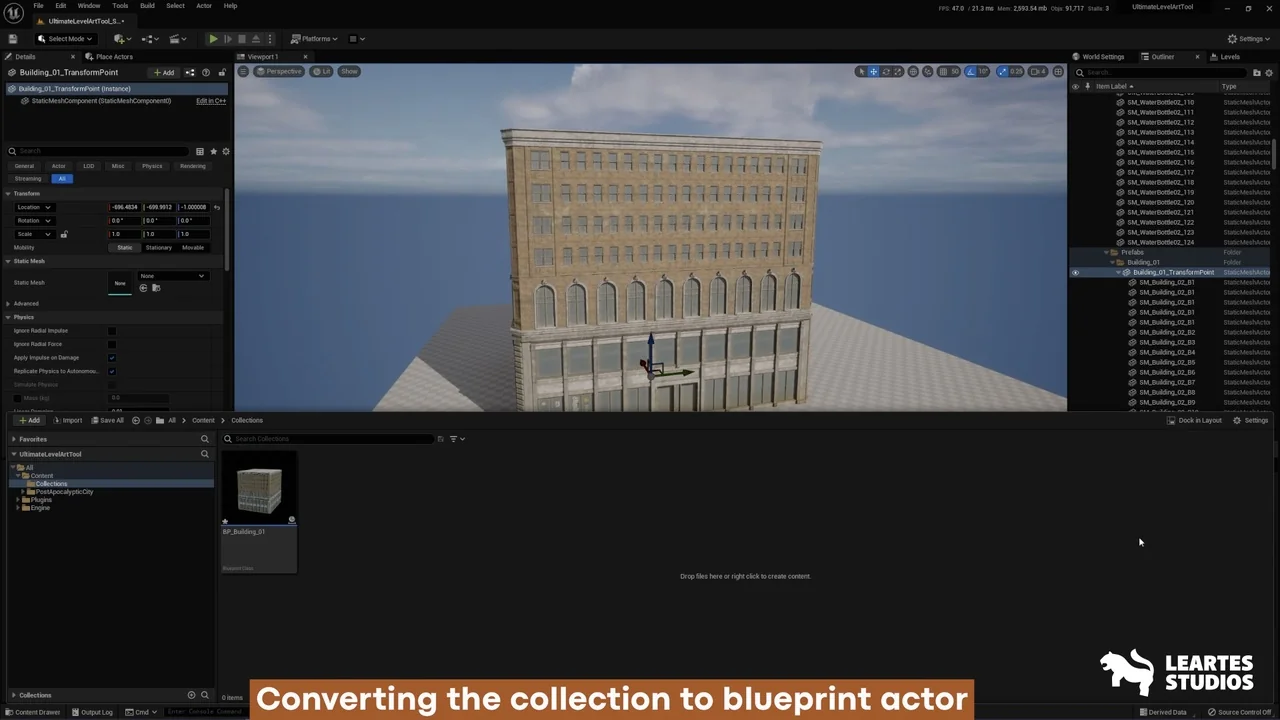The image size is (1280, 720).
Task: Uncheck Apply Impulse on Damage
Action: click(112, 358)
